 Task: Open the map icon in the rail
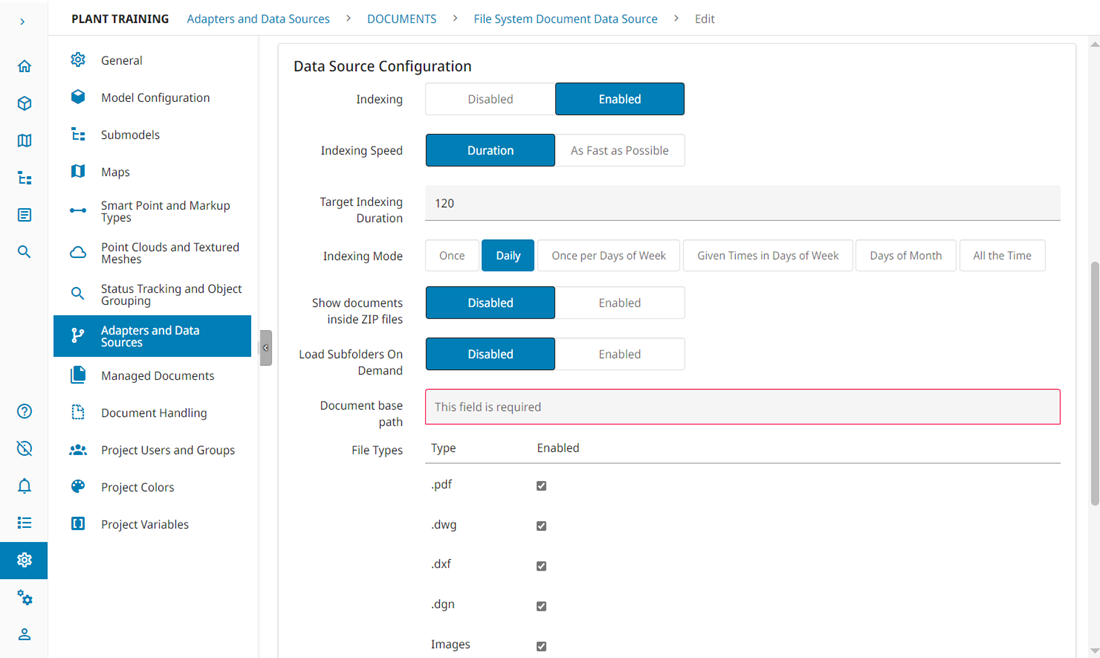tap(24, 140)
